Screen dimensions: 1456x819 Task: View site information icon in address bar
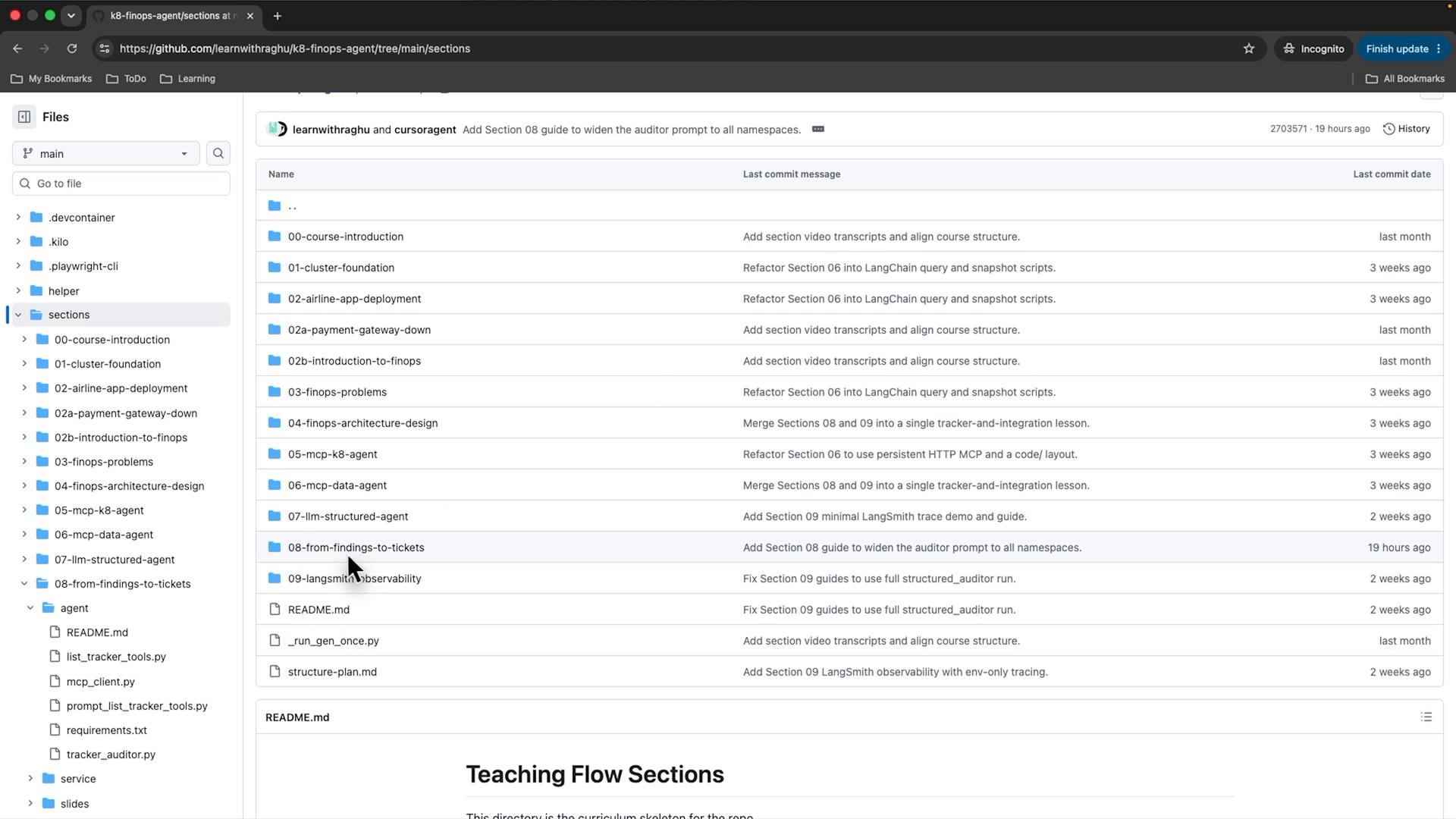(105, 49)
